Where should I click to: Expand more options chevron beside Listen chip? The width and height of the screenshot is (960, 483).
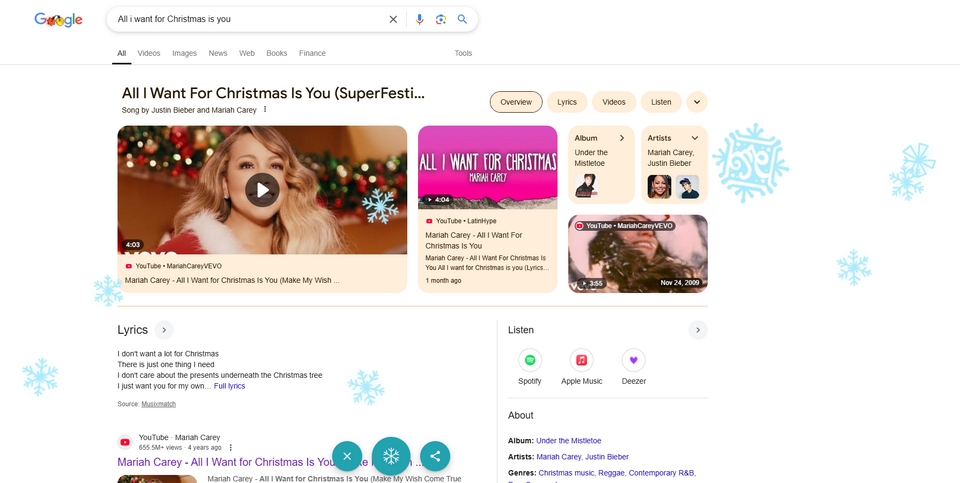tap(697, 102)
